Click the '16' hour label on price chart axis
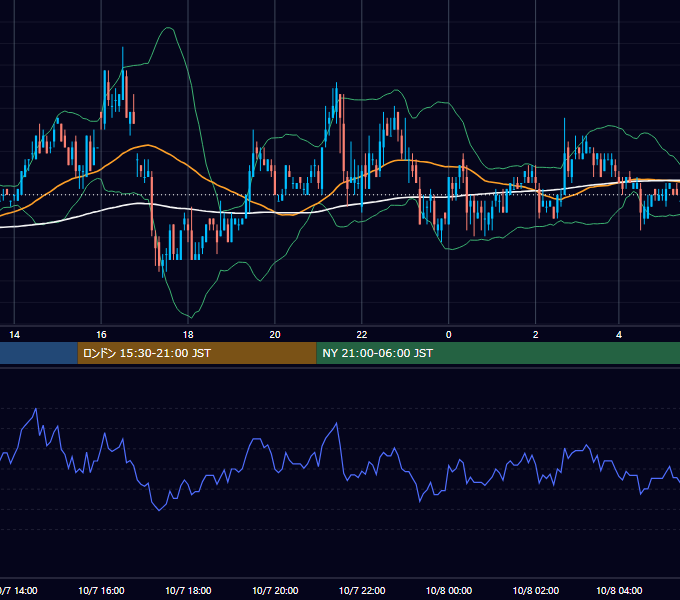 pos(101,335)
